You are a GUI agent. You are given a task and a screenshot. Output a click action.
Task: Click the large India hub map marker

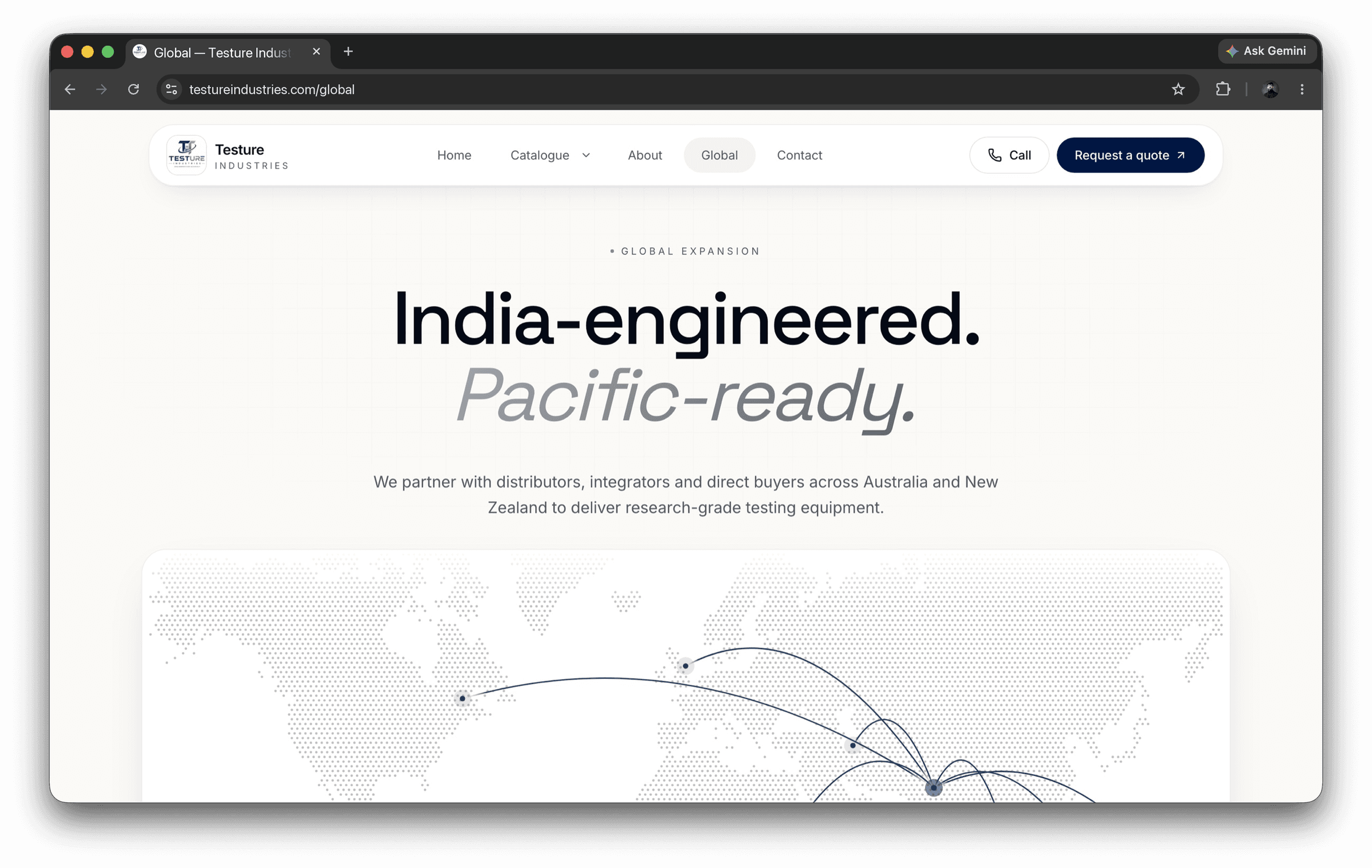(933, 787)
